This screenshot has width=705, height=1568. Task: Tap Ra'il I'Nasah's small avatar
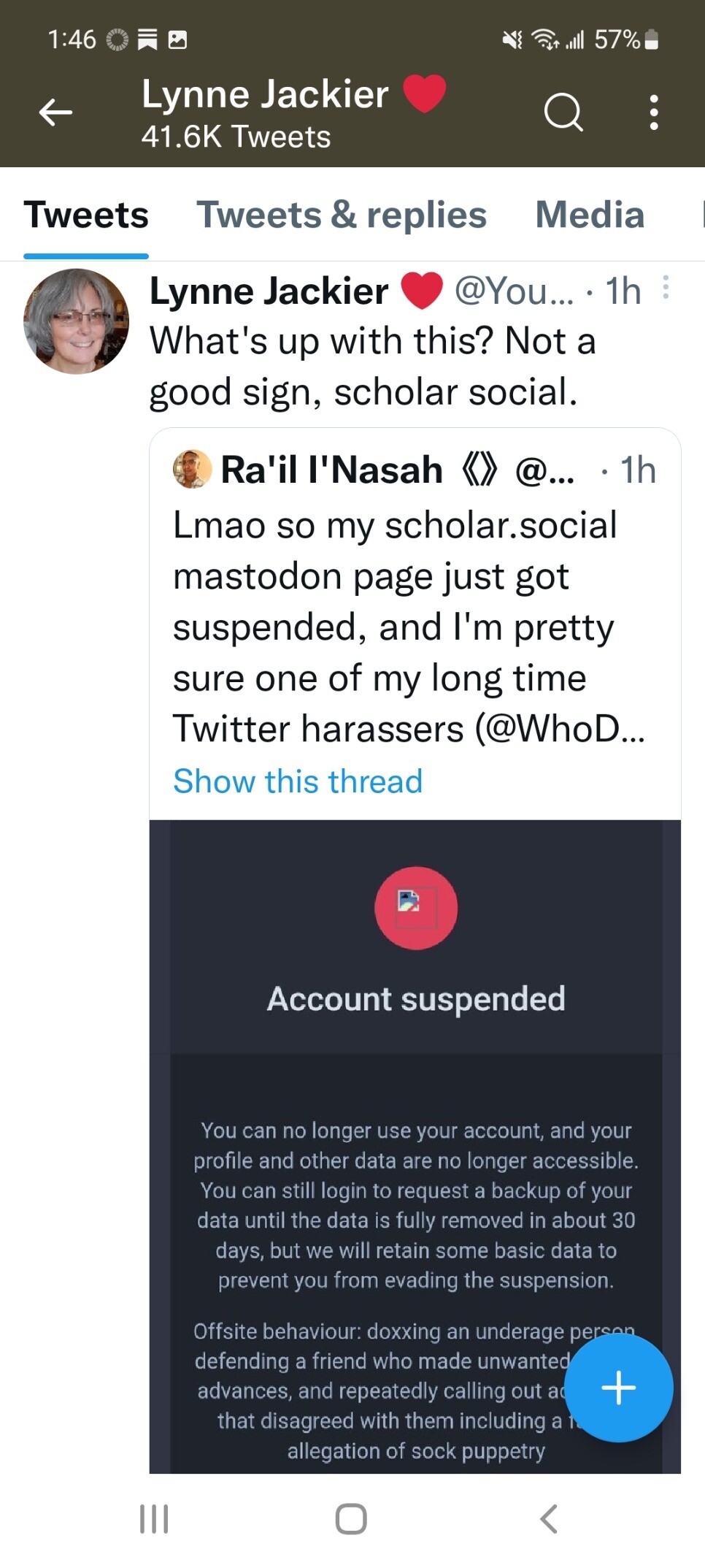pos(192,469)
